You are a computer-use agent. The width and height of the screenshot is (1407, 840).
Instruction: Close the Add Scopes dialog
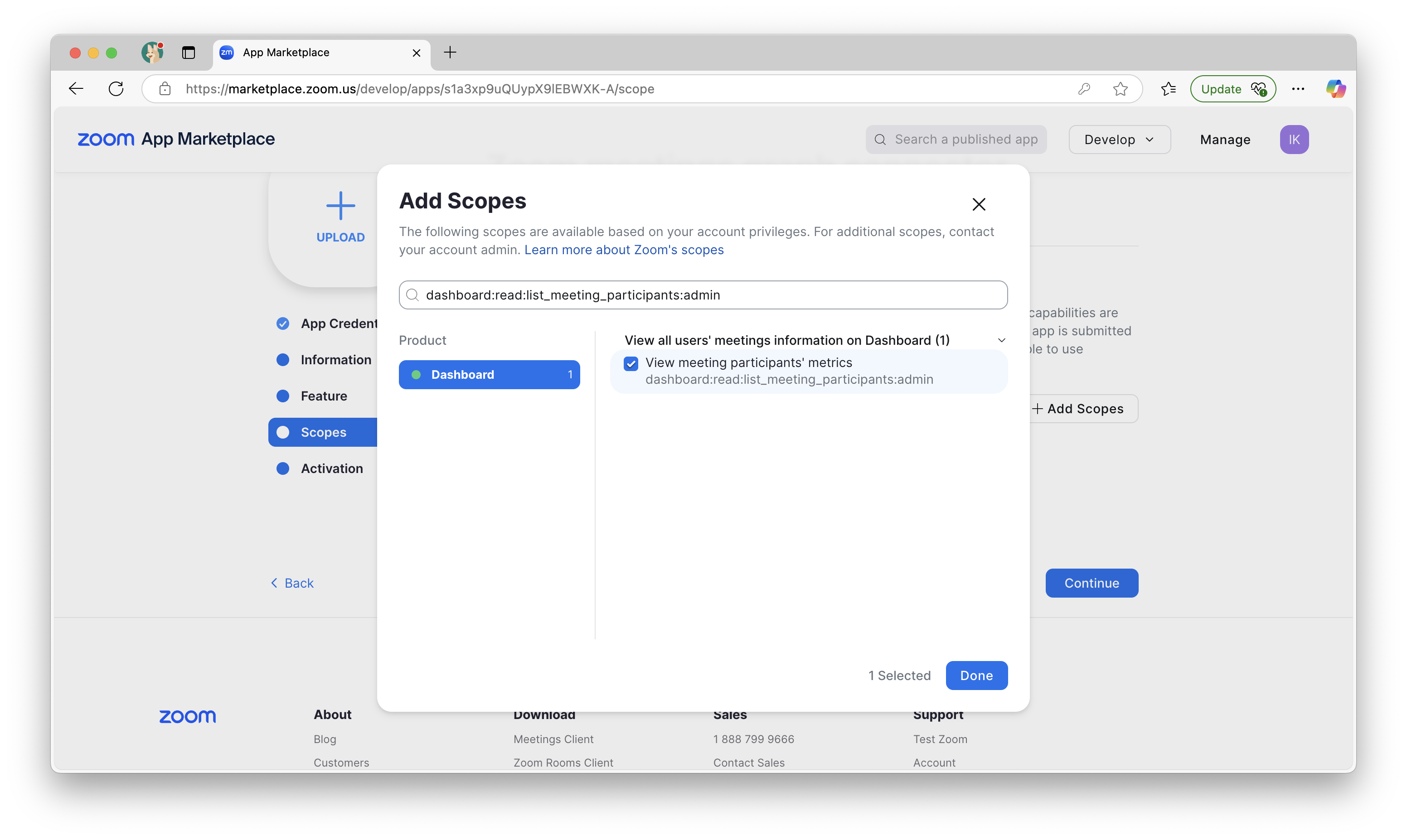pyautogui.click(x=978, y=204)
